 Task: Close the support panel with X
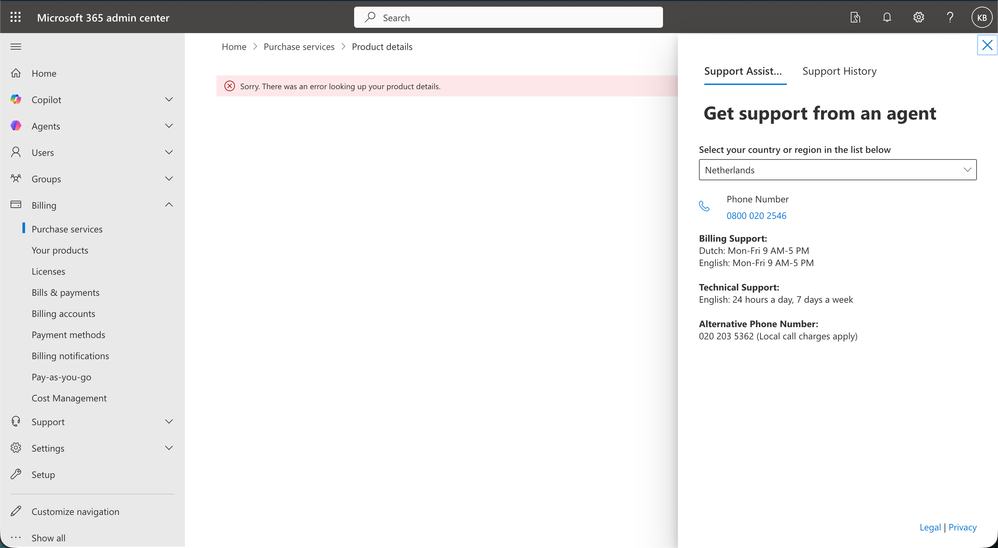tap(987, 45)
